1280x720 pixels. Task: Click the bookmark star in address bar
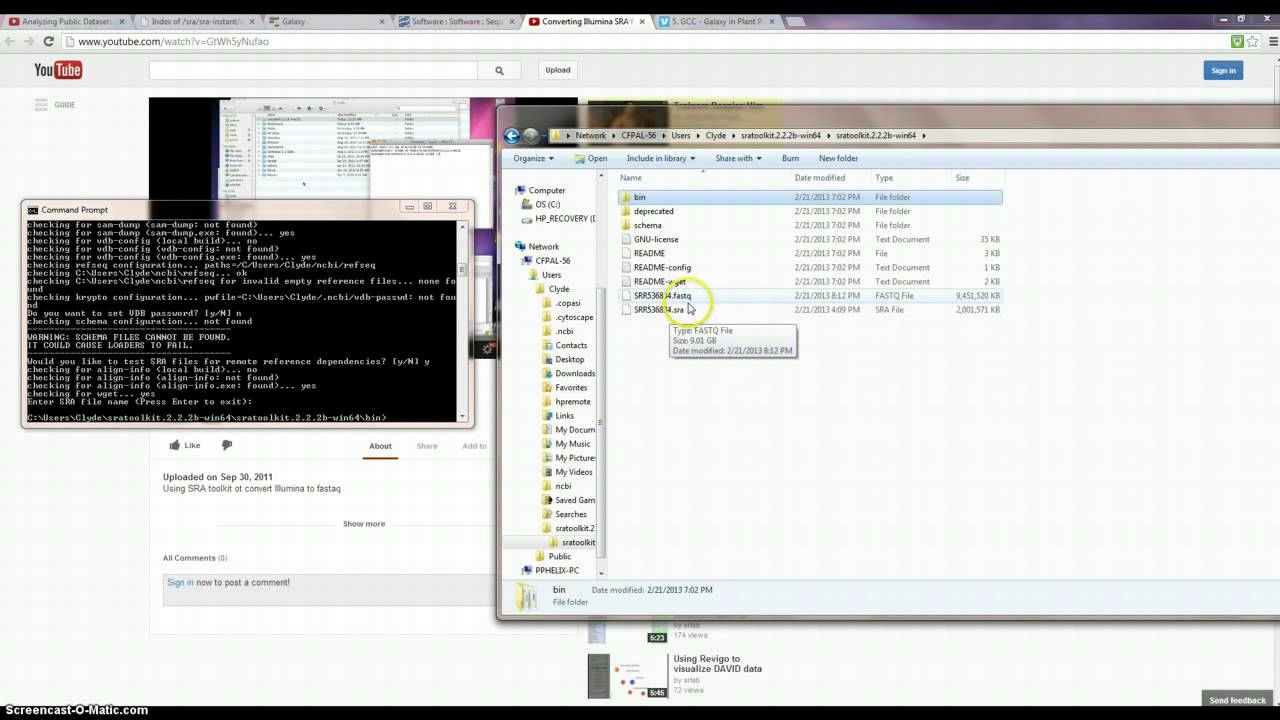point(1252,41)
